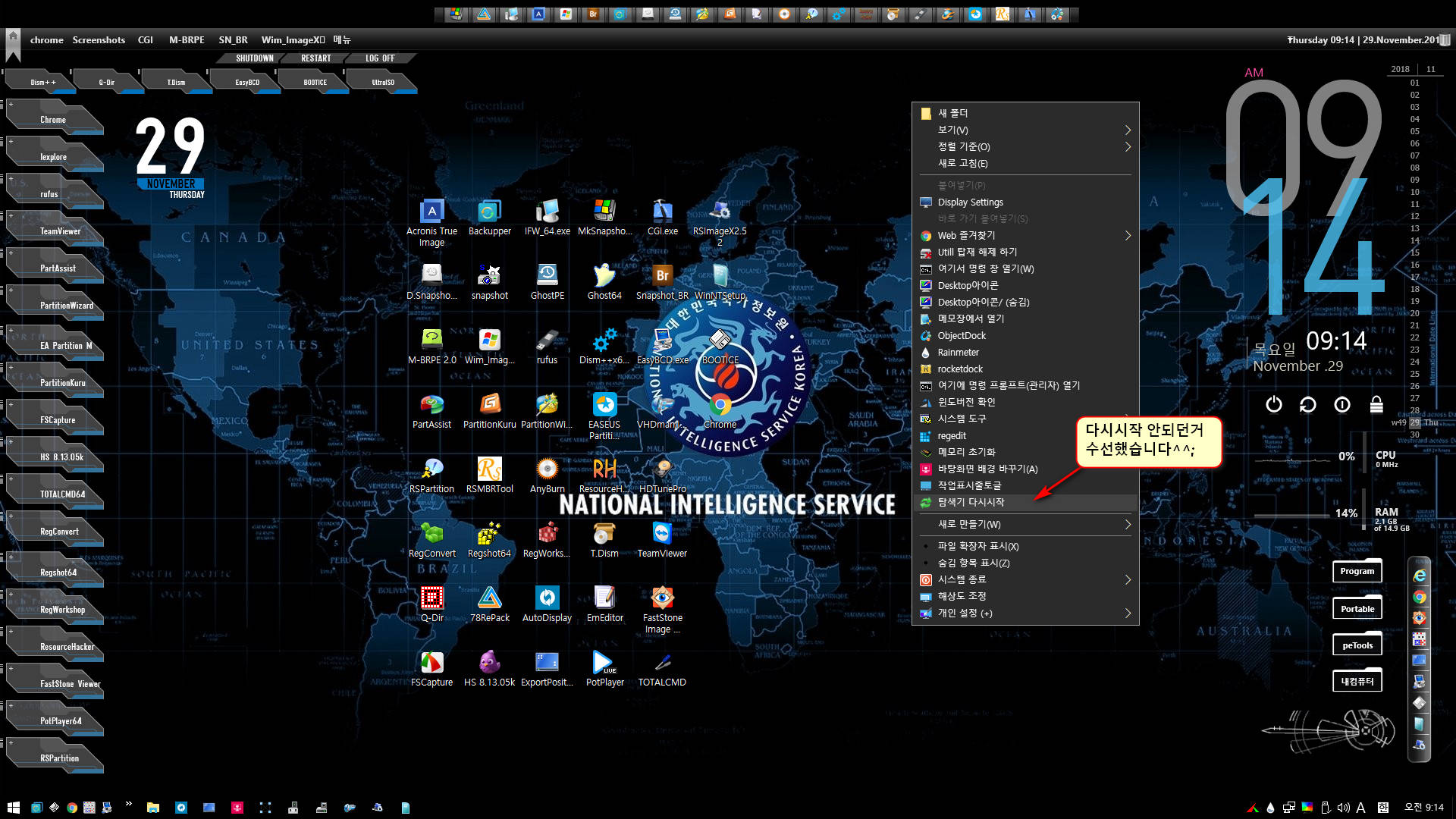The image size is (1456, 819).
Task: Open AnyBurn desktop shortcut
Action: [x=547, y=475]
